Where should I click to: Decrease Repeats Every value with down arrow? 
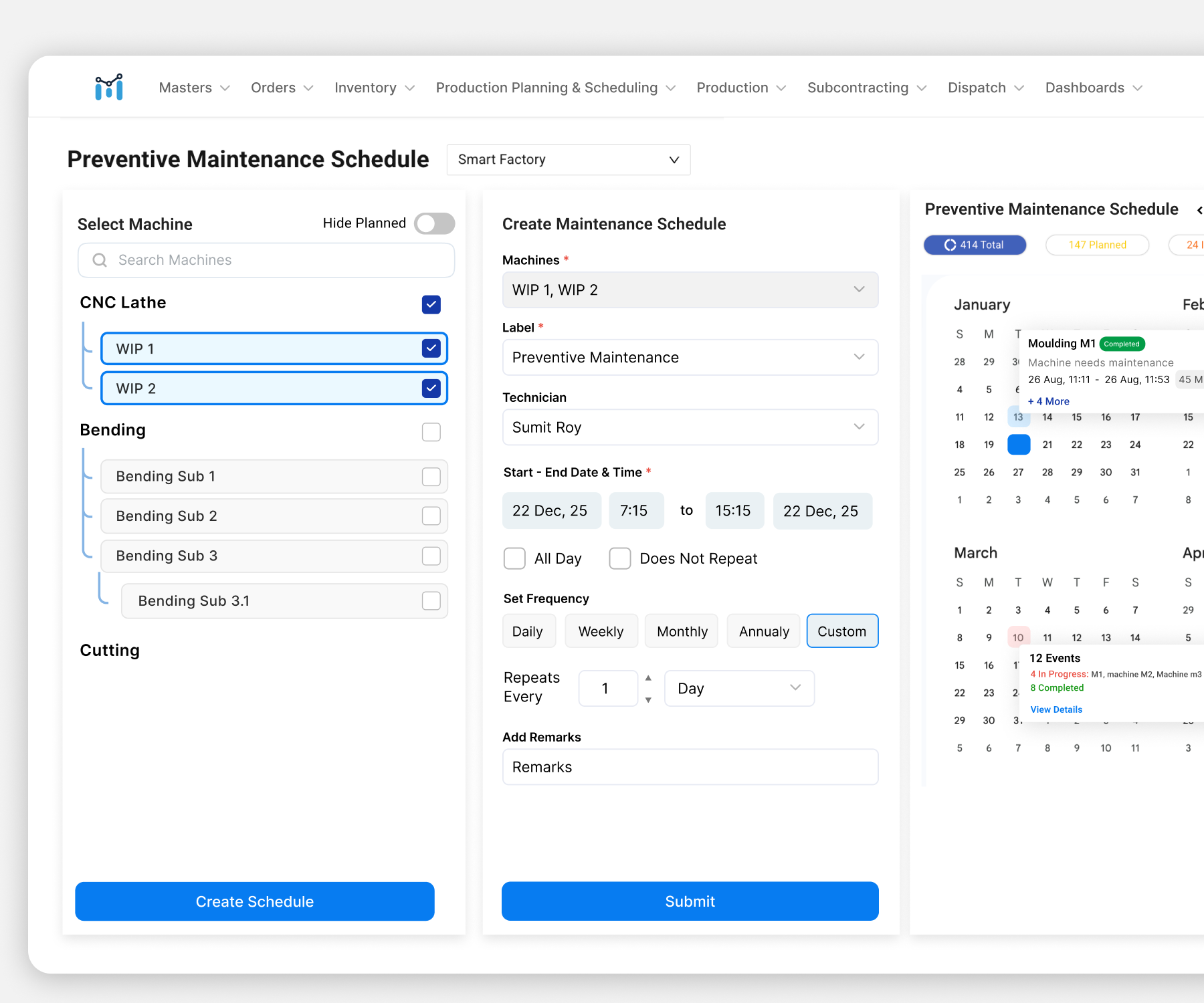point(648,699)
